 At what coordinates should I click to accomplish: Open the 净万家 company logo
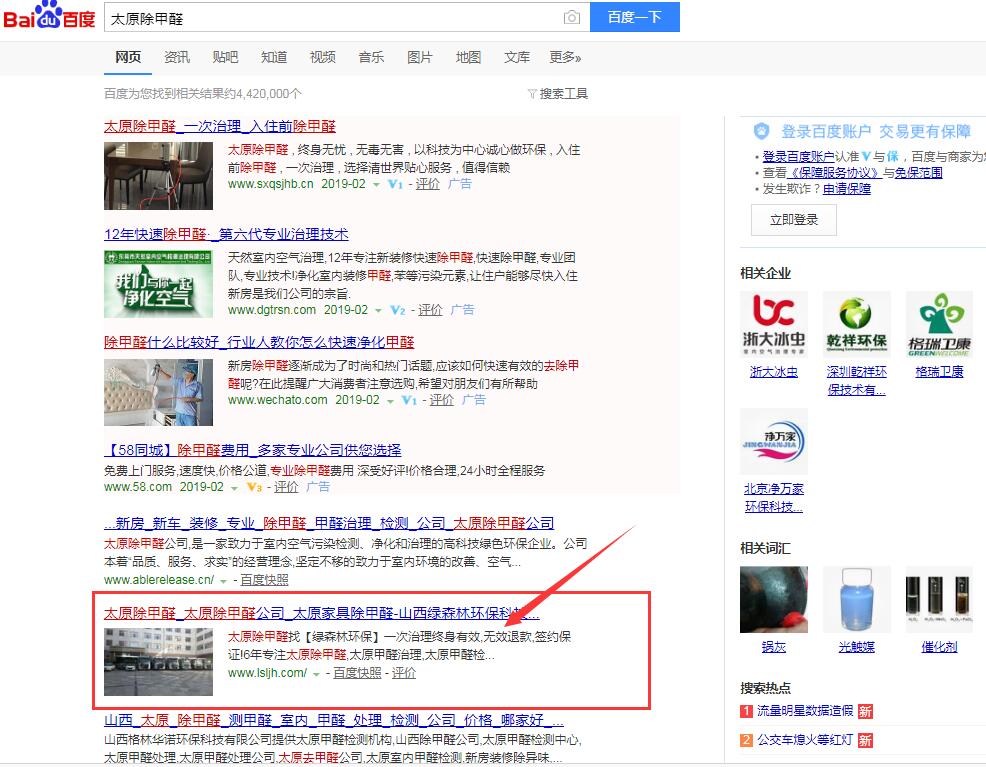(x=774, y=441)
